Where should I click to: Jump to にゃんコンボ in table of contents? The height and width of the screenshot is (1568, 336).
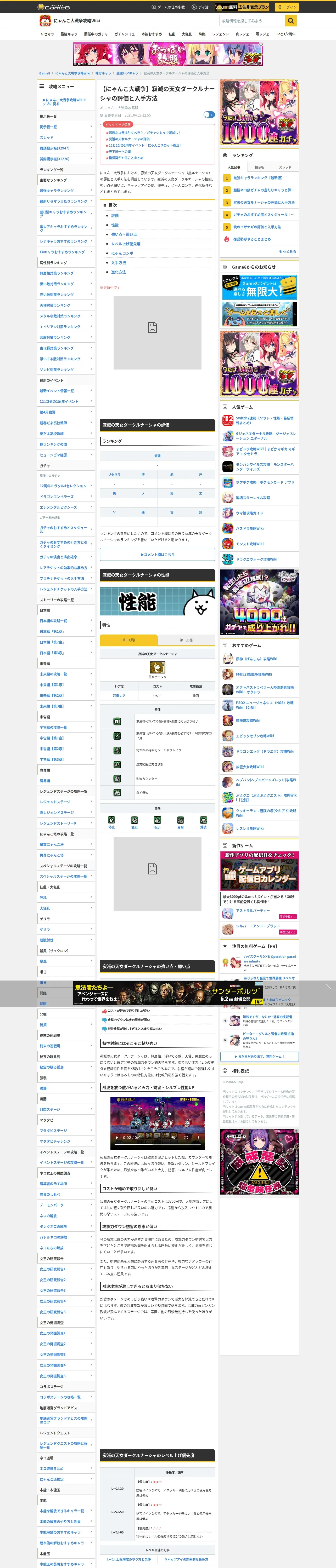(122, 253)
